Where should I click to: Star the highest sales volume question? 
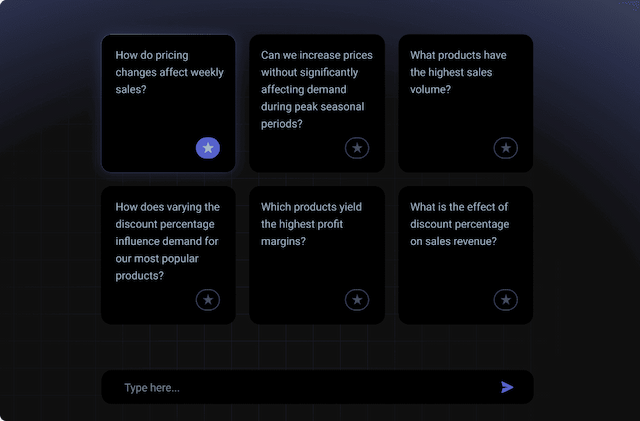pos(506,148)
